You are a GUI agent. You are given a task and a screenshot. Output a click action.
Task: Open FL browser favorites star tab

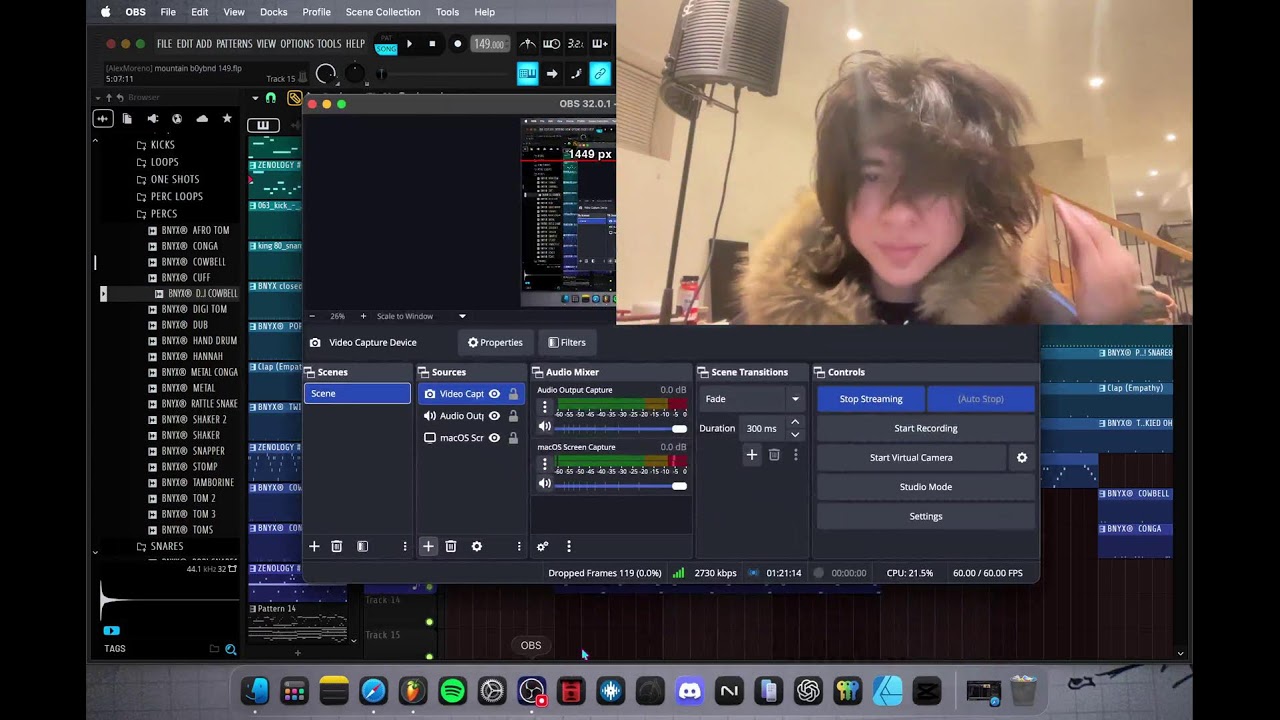(x=227, y=118)
